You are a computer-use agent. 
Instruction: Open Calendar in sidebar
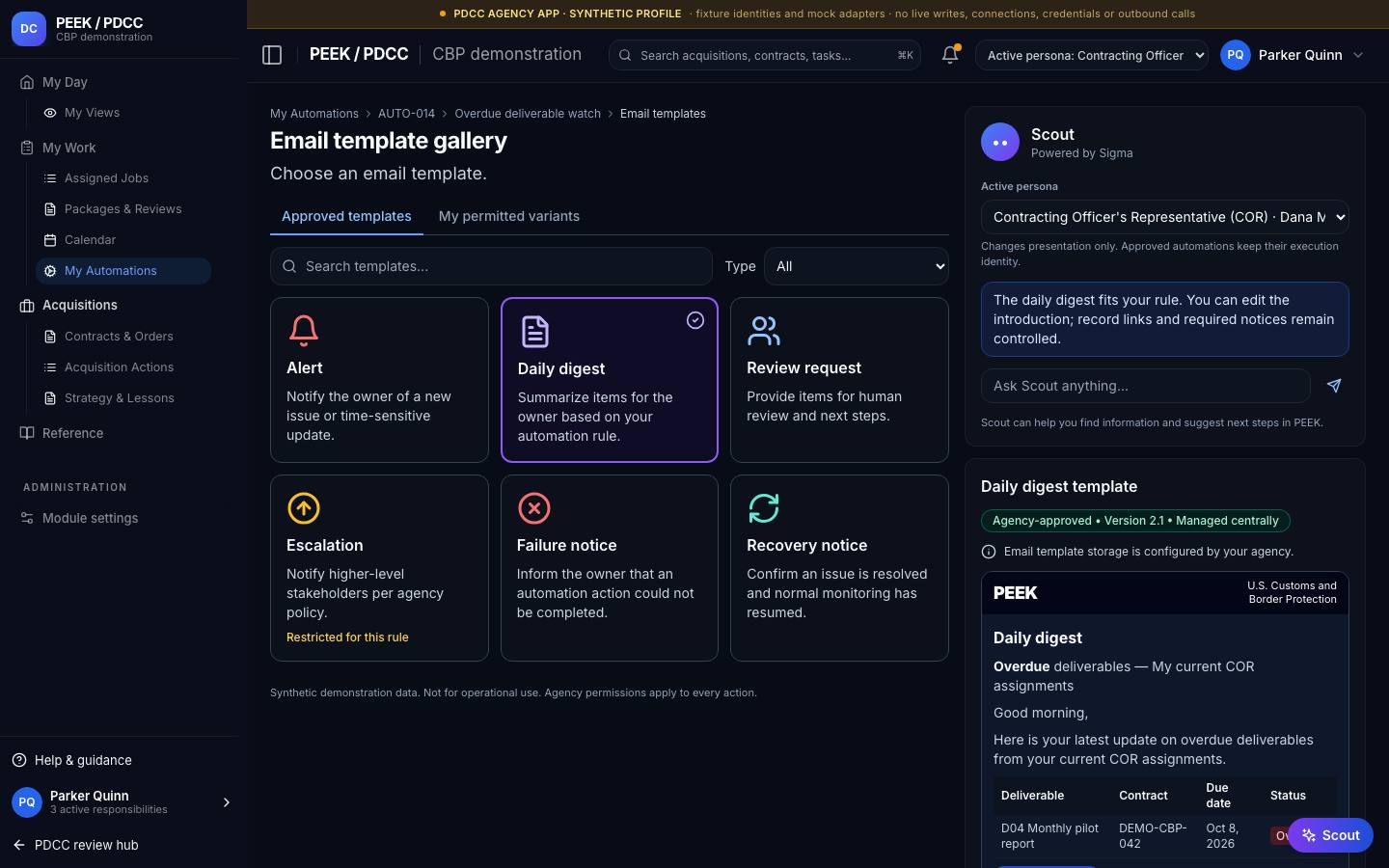[x=123, y=240]
